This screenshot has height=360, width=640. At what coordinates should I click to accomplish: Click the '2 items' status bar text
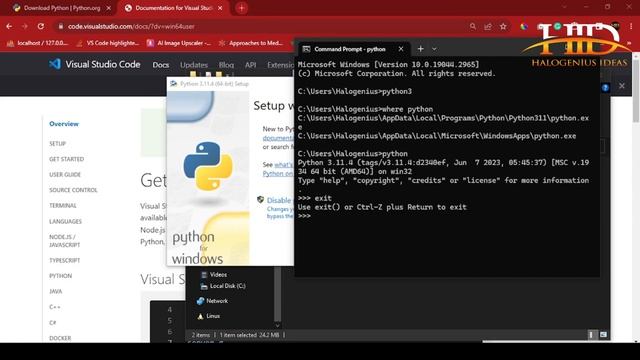click(x=200, y=335)
